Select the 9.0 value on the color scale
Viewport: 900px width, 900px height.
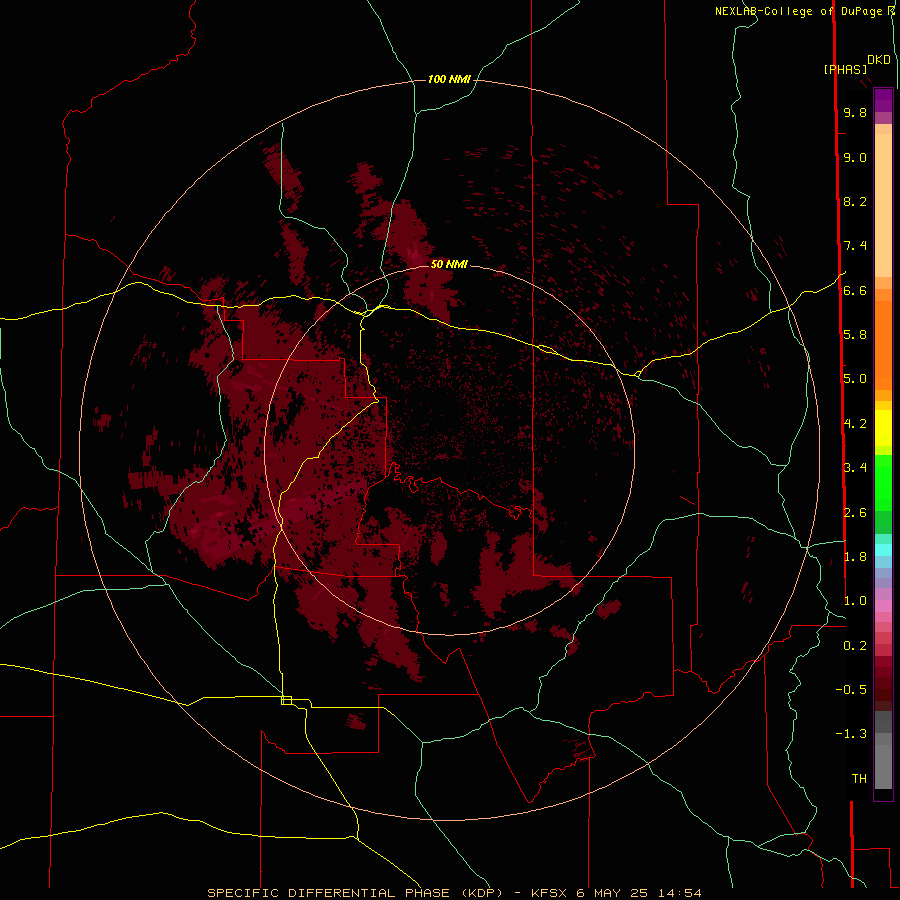click(855, 157)
